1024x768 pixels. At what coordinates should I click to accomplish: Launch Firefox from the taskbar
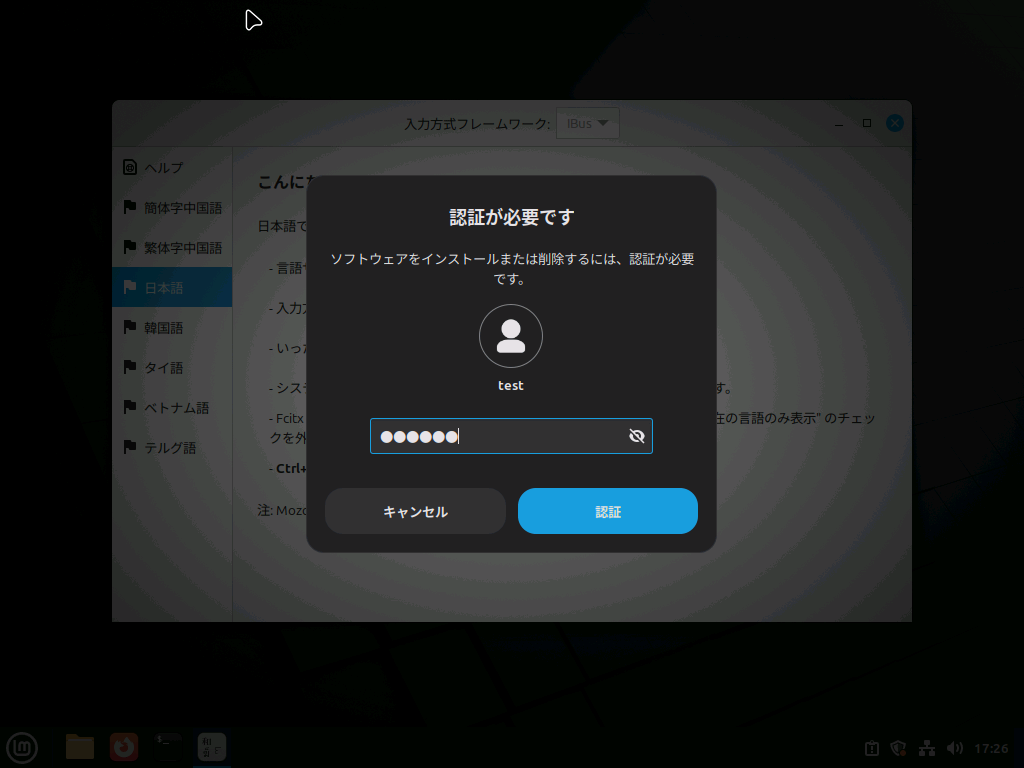tap(123, 746)
